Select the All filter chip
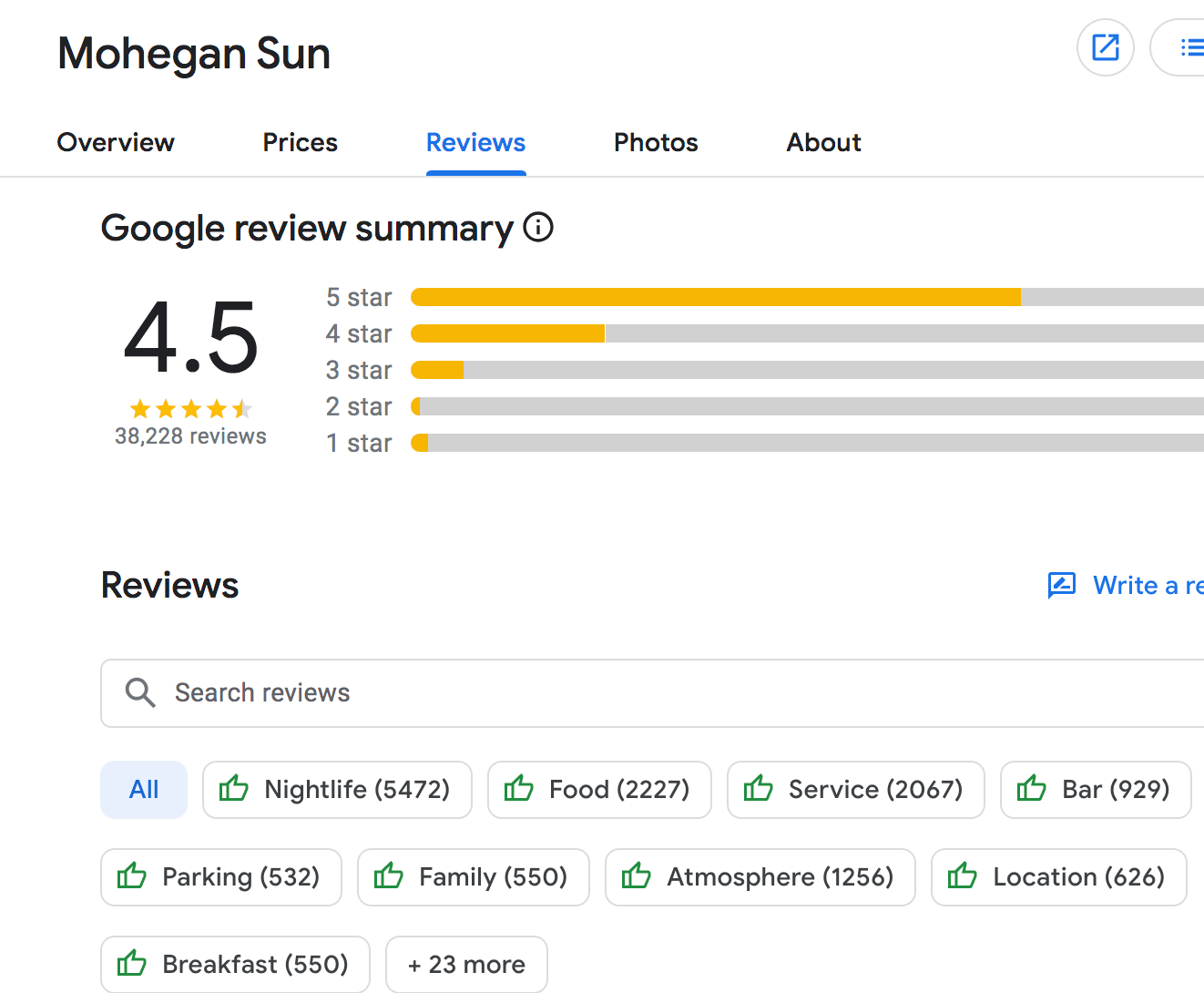This screenshot has height=993, width=1204. point(144,790)
